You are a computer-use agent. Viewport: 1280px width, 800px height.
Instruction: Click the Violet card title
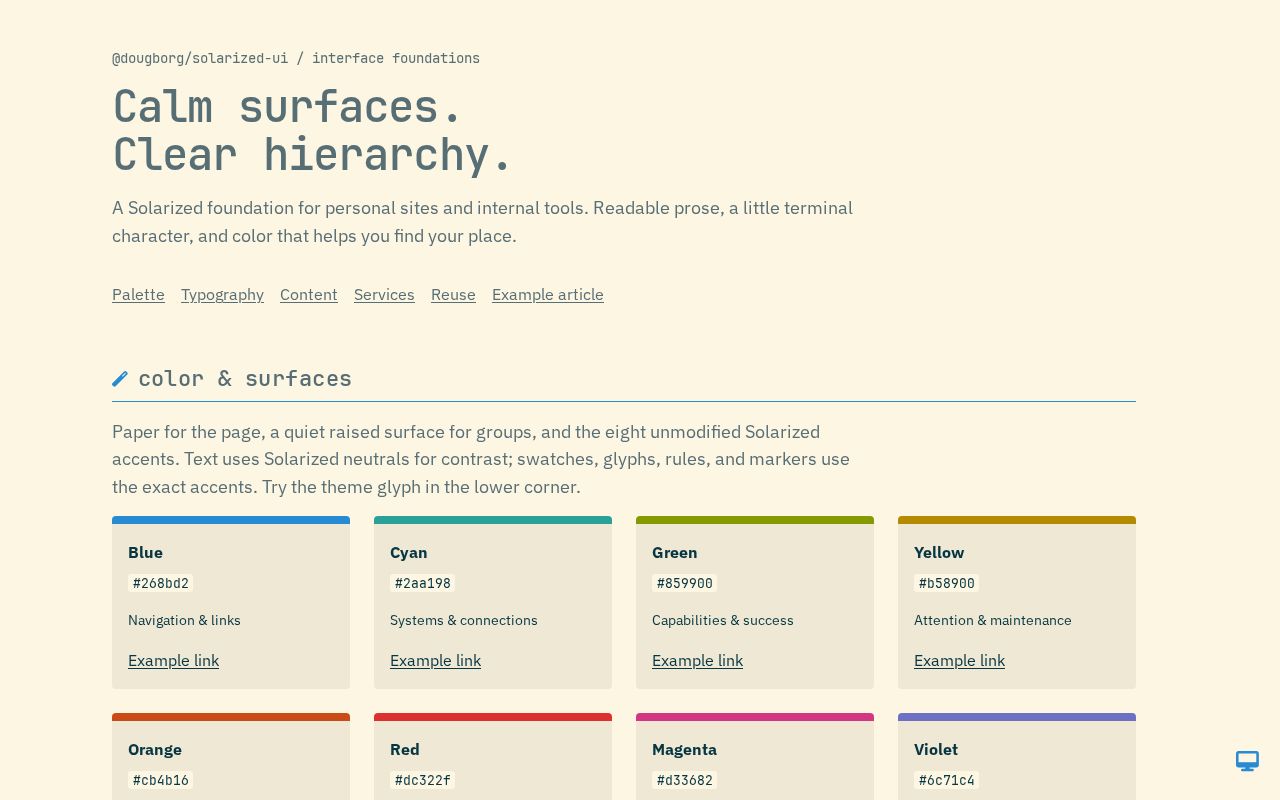tap(936, 749)
